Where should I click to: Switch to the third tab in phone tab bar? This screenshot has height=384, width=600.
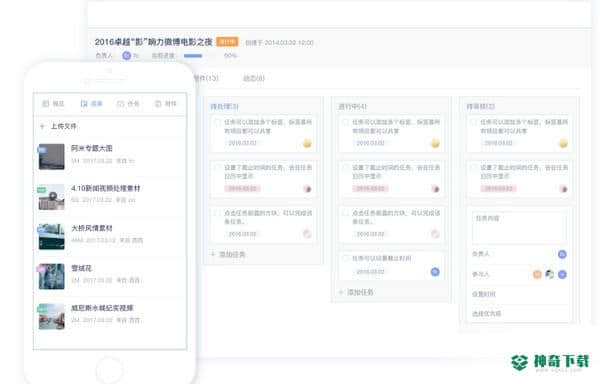(128, 104)
